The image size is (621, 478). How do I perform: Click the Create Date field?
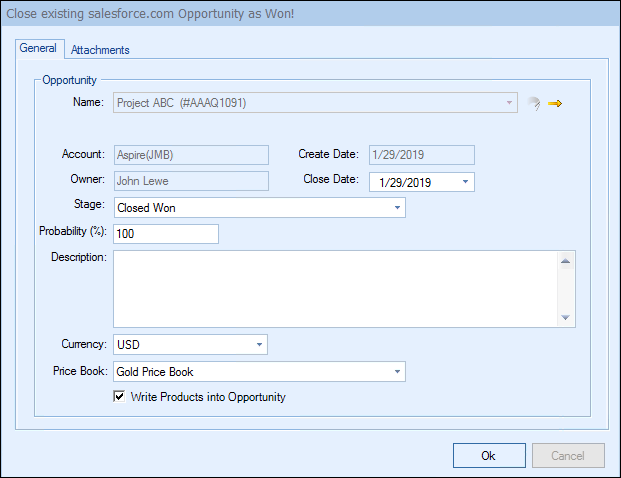pos(421,155)
